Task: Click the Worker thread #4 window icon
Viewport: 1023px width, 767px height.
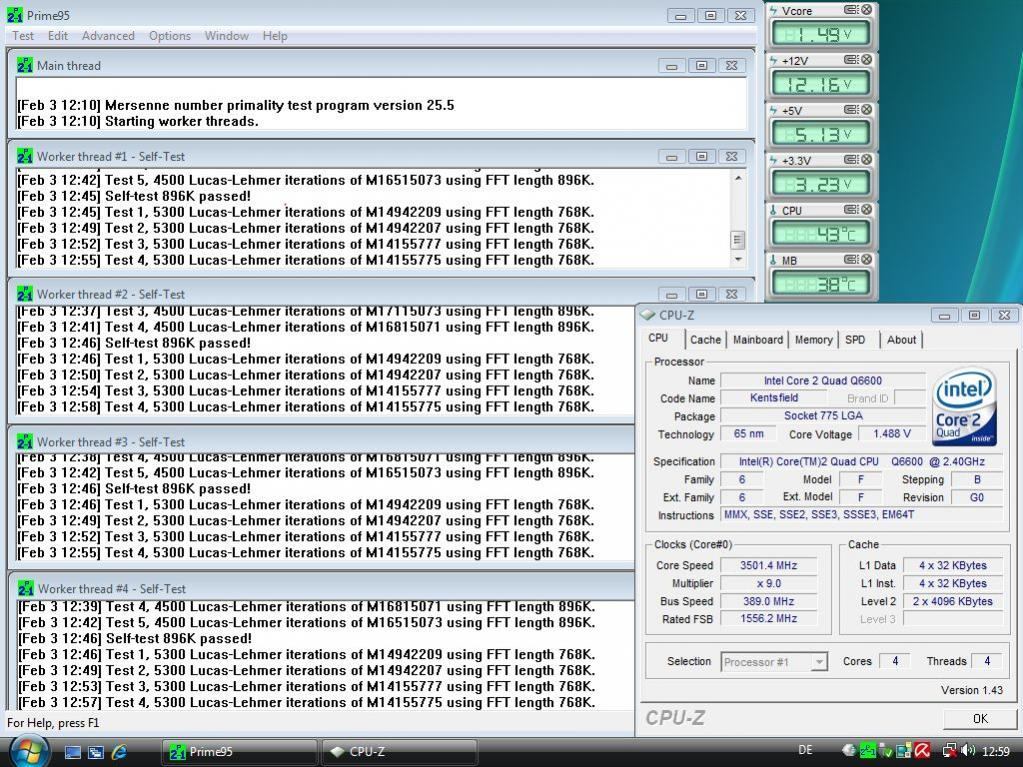Action: pos(25,588)
